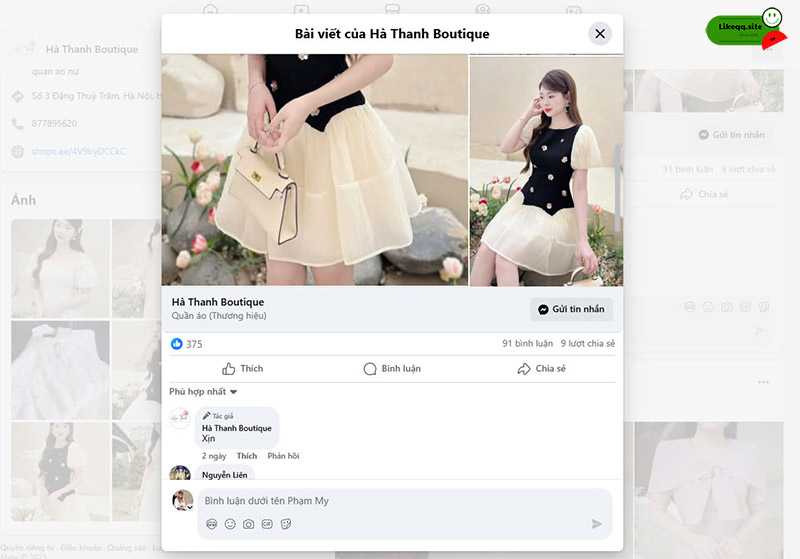Close the Hà Thanh Boutique post dialog
This screenshot has height=559, width=800.
tap(600, 34)
